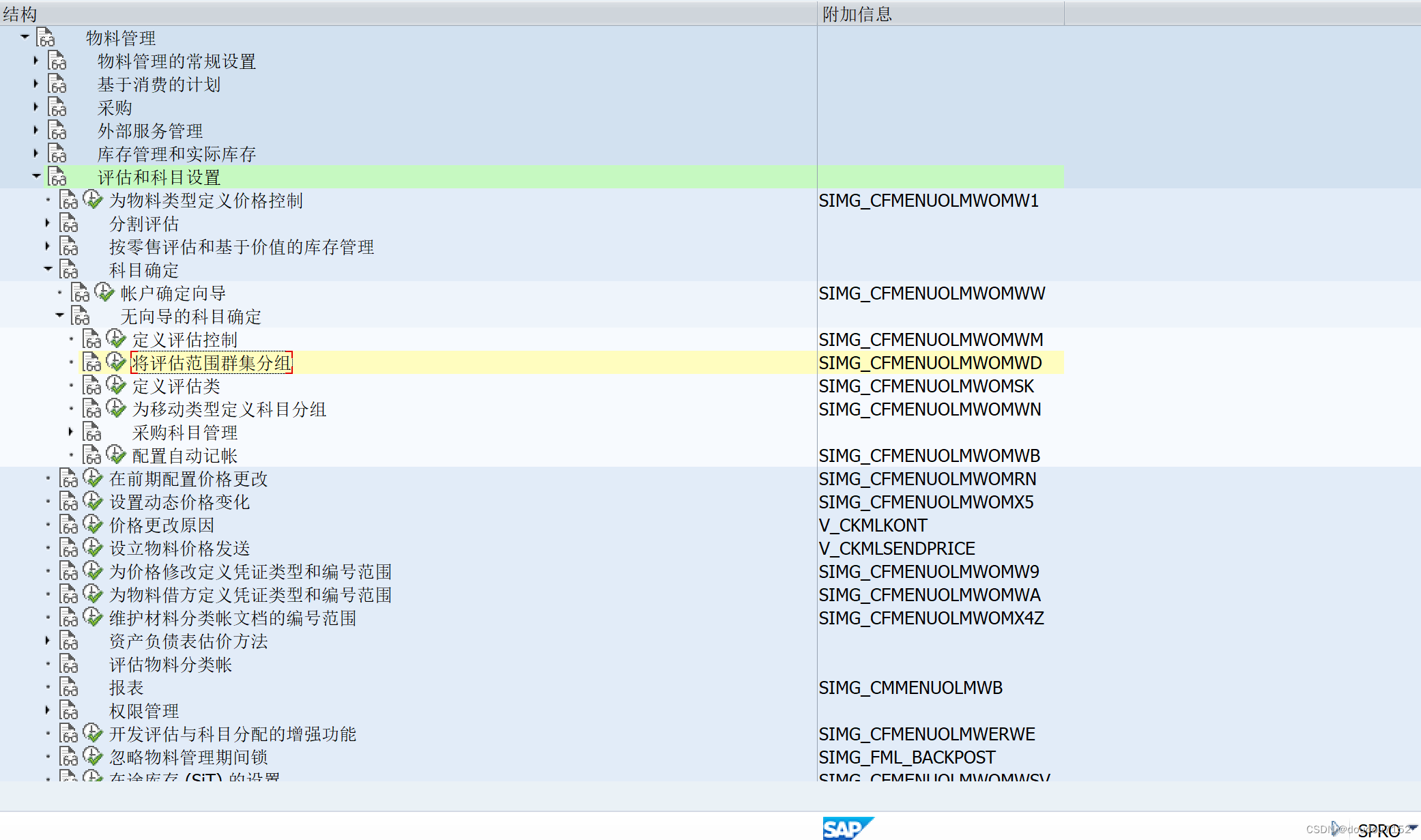1421x840 pixels.
Task: Execute the 价格更改原因 activity icon
Action: coord(93,525)
